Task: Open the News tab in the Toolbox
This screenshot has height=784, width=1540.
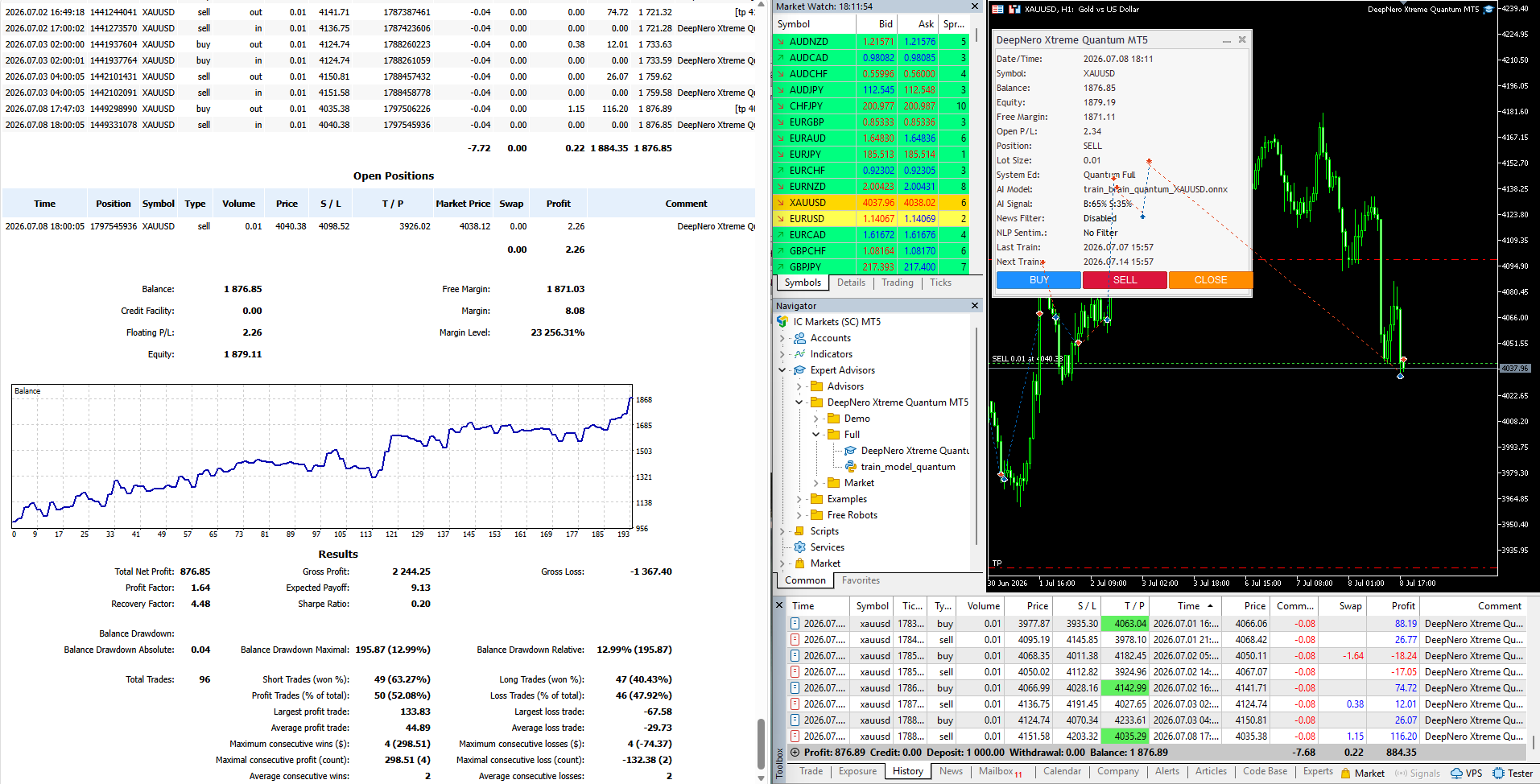Action: click(951, 771)
